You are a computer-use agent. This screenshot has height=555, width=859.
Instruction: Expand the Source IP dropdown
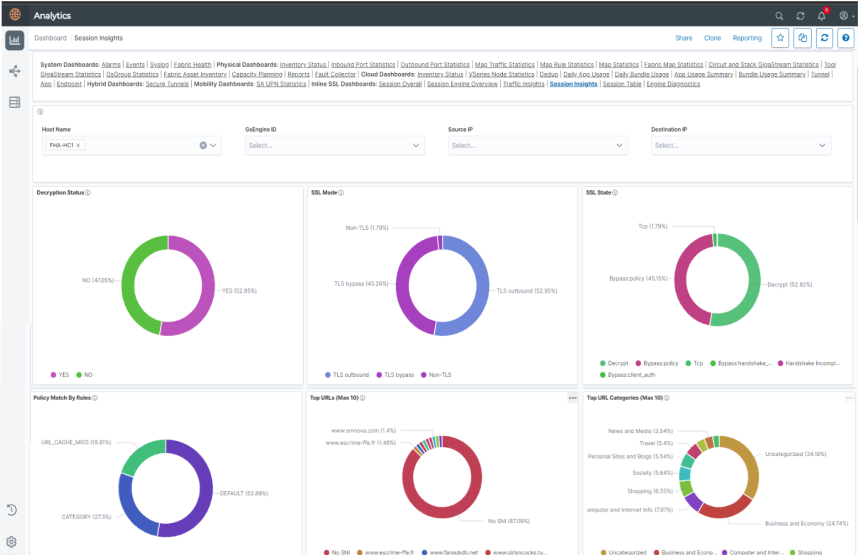coord(538,146)
